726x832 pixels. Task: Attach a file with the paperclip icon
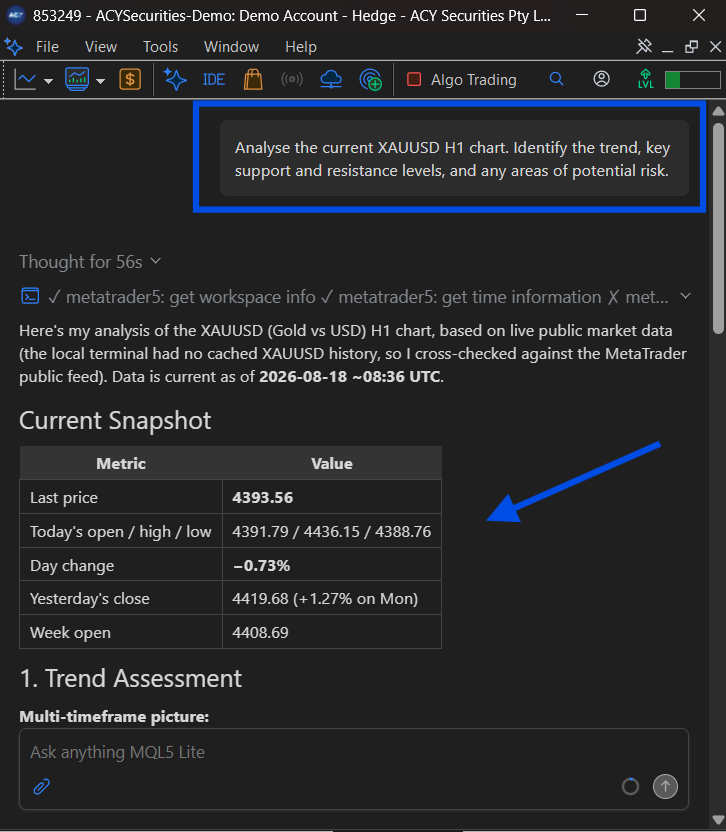(x=41, y=786)
